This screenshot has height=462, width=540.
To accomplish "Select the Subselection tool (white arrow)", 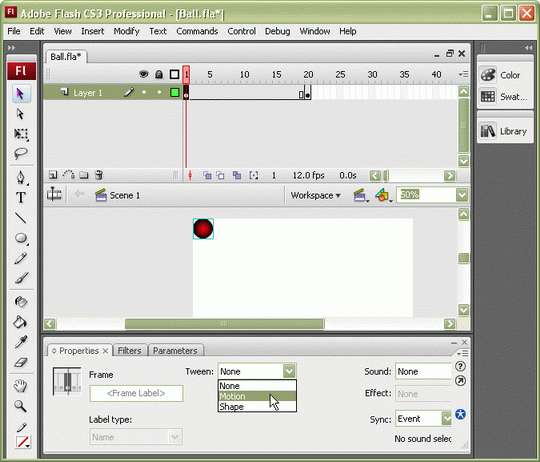I will point(20,114).
